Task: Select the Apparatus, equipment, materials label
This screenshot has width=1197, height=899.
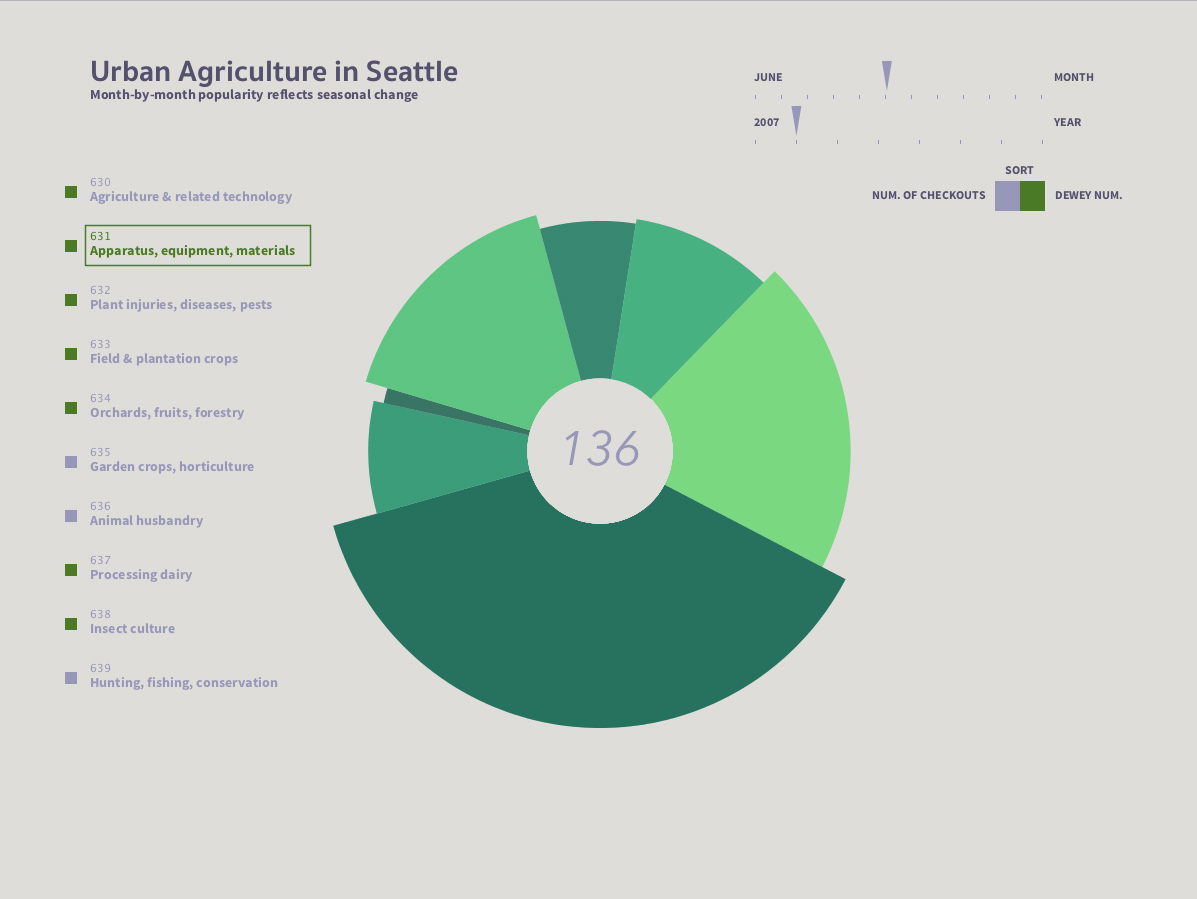Action: tap(192, 251)
